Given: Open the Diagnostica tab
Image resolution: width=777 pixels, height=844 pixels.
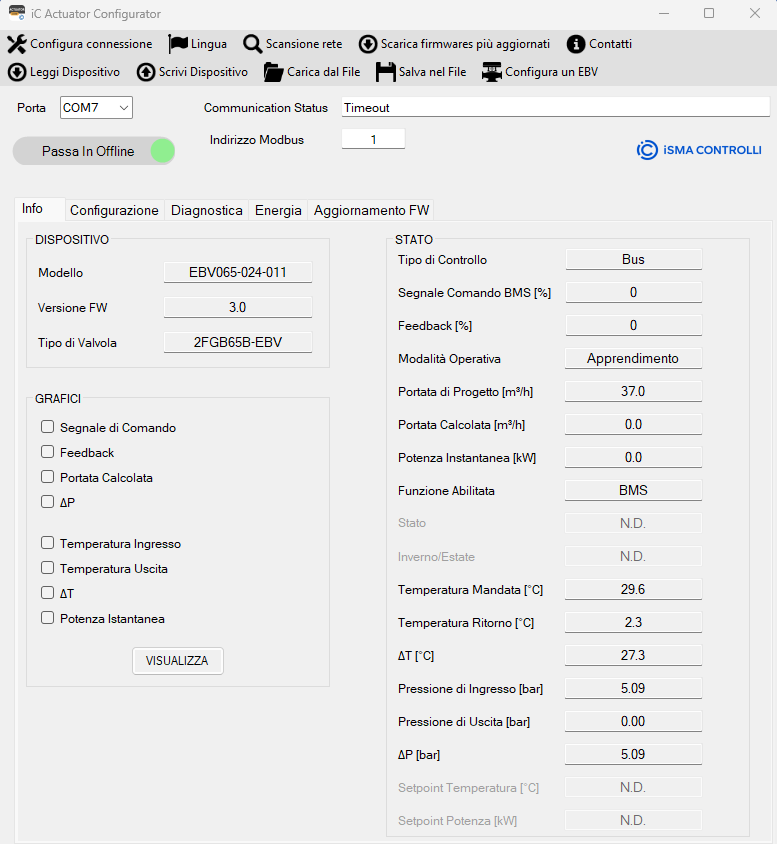Looking at the screenshot, I should click(206, 210).
